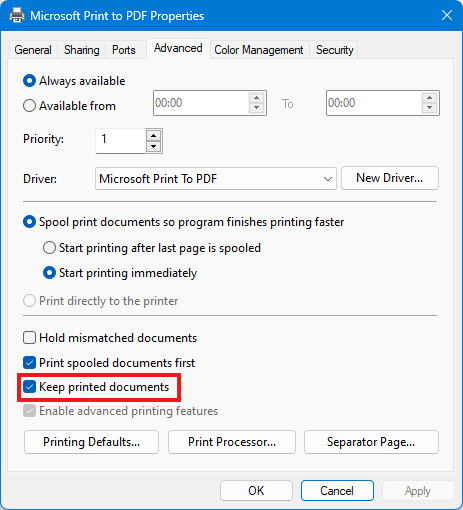Click the New Driver button

(x=390, y=178)
